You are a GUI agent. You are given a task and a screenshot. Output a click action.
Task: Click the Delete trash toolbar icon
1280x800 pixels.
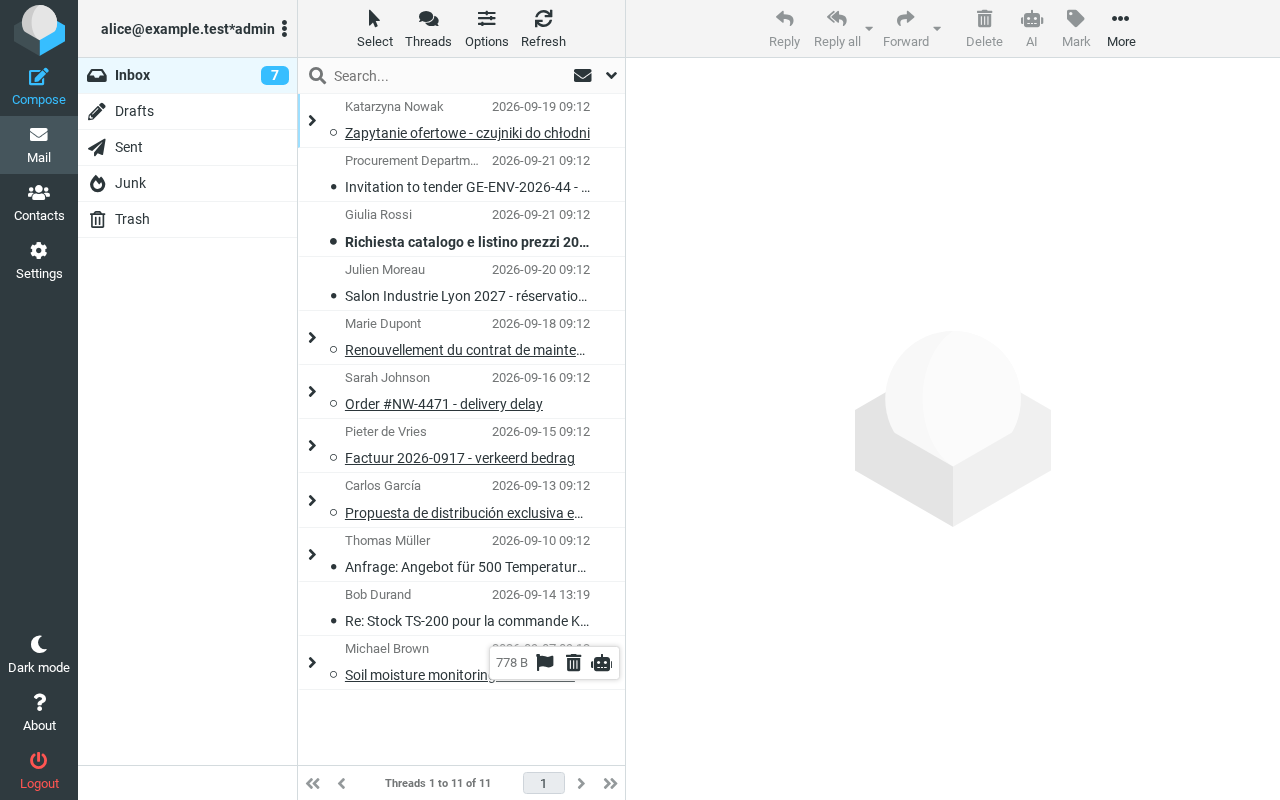point(984,29)
